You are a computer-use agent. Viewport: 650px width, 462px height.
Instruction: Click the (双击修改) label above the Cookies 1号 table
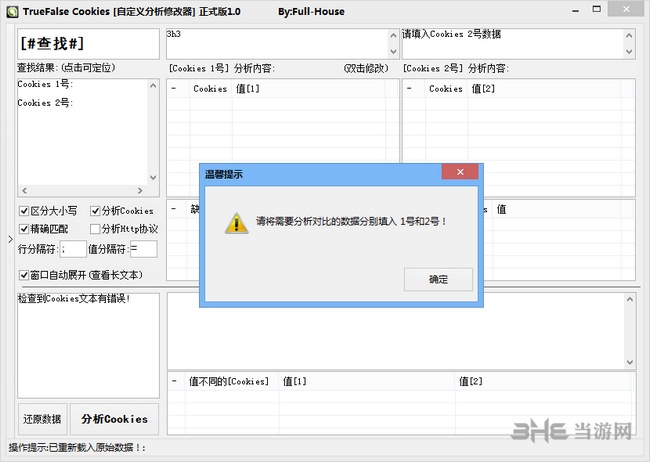click(x=366, y=68)
